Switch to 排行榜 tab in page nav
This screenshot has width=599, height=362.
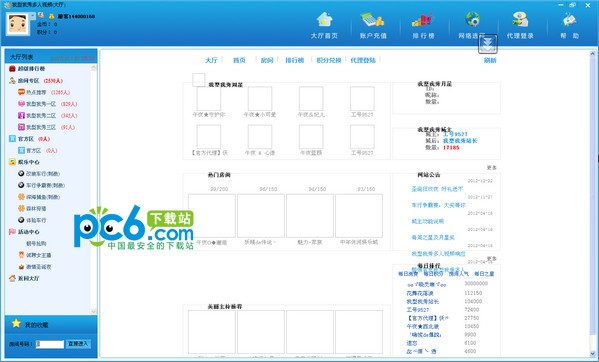(x=295, y=60)
